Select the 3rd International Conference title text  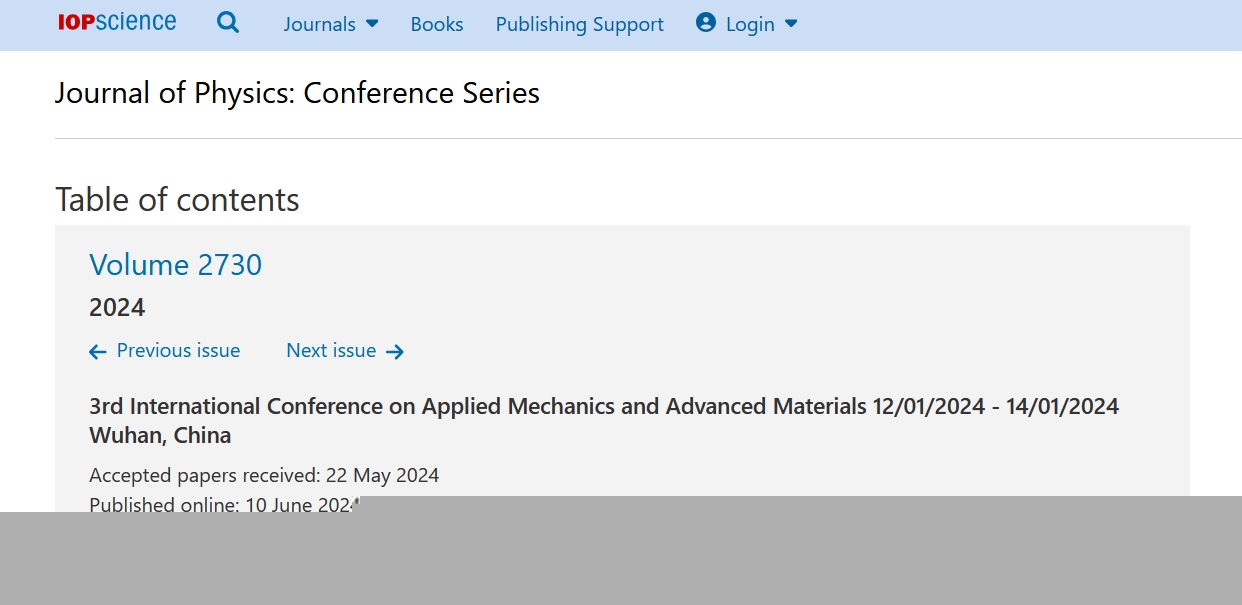click(604, 421)
